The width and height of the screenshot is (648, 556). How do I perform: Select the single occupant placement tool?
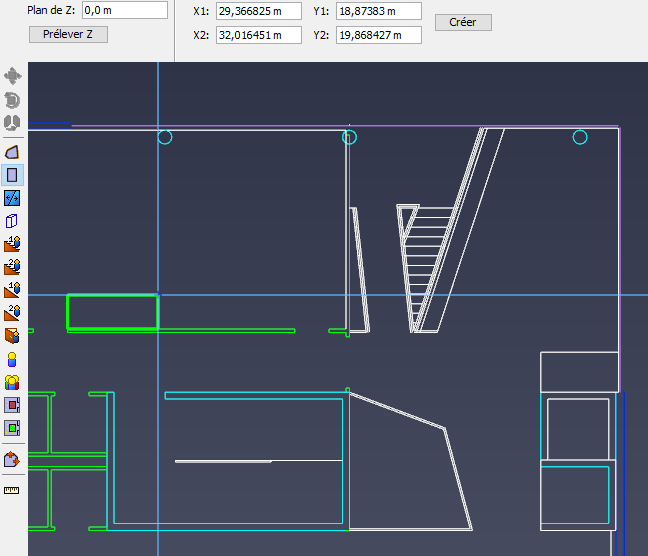click(x=12, y=360)
